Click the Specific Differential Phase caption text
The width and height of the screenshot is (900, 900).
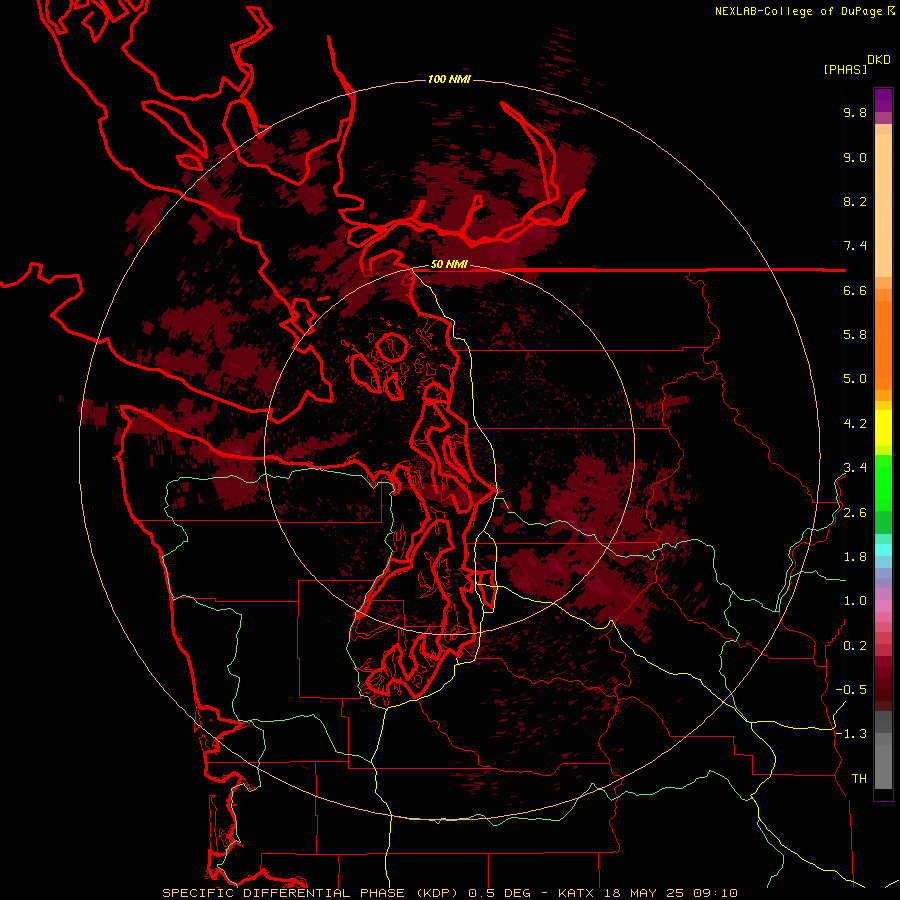[449, 893]
